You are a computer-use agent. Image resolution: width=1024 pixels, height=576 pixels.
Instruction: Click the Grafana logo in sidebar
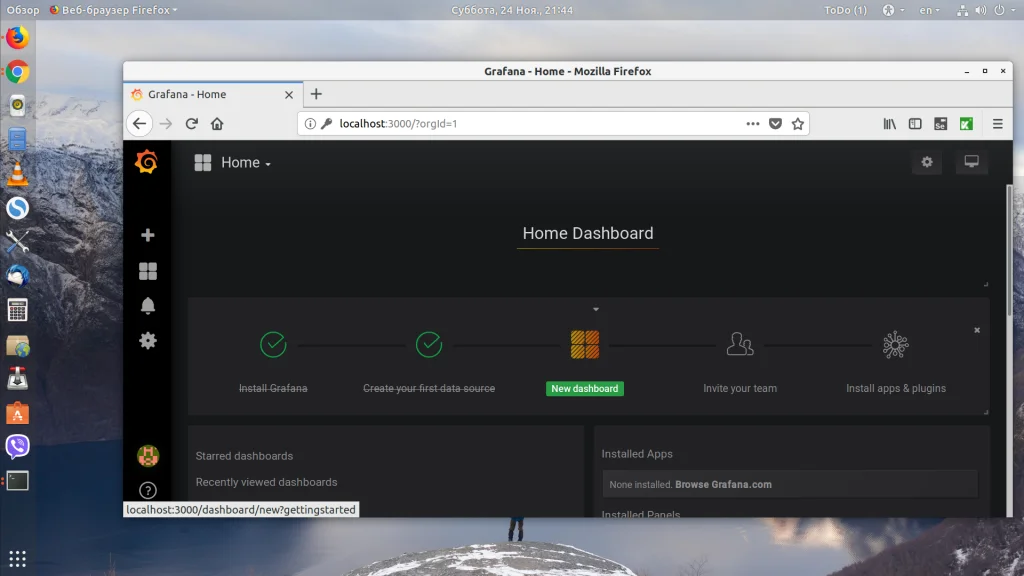pyautogui.click(x=147, y=162)
